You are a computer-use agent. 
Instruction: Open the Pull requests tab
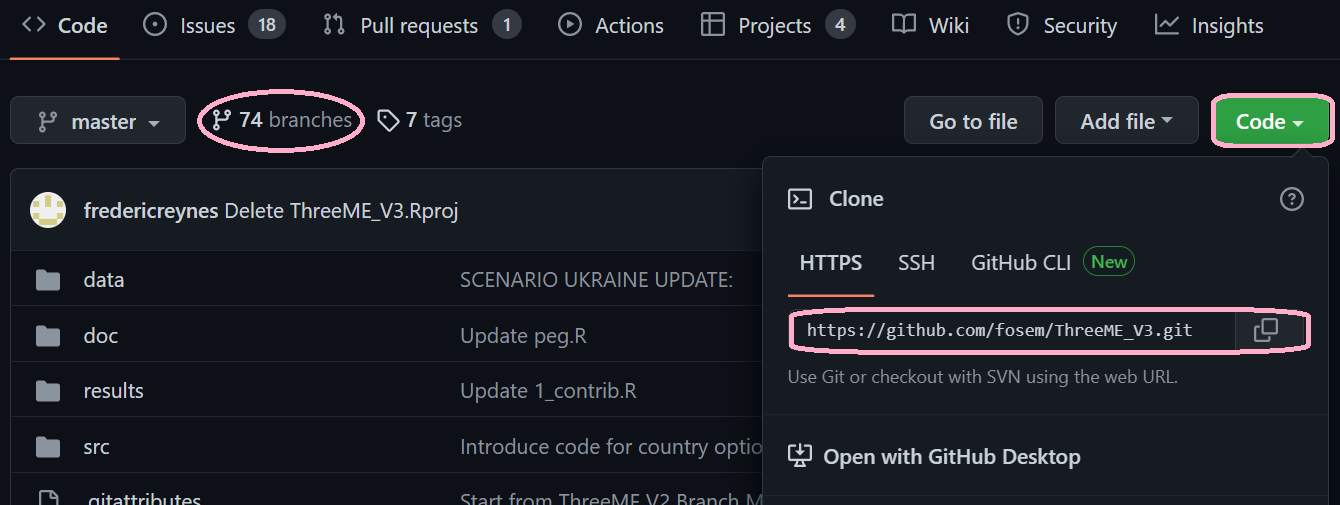click(x=421, y=26)
